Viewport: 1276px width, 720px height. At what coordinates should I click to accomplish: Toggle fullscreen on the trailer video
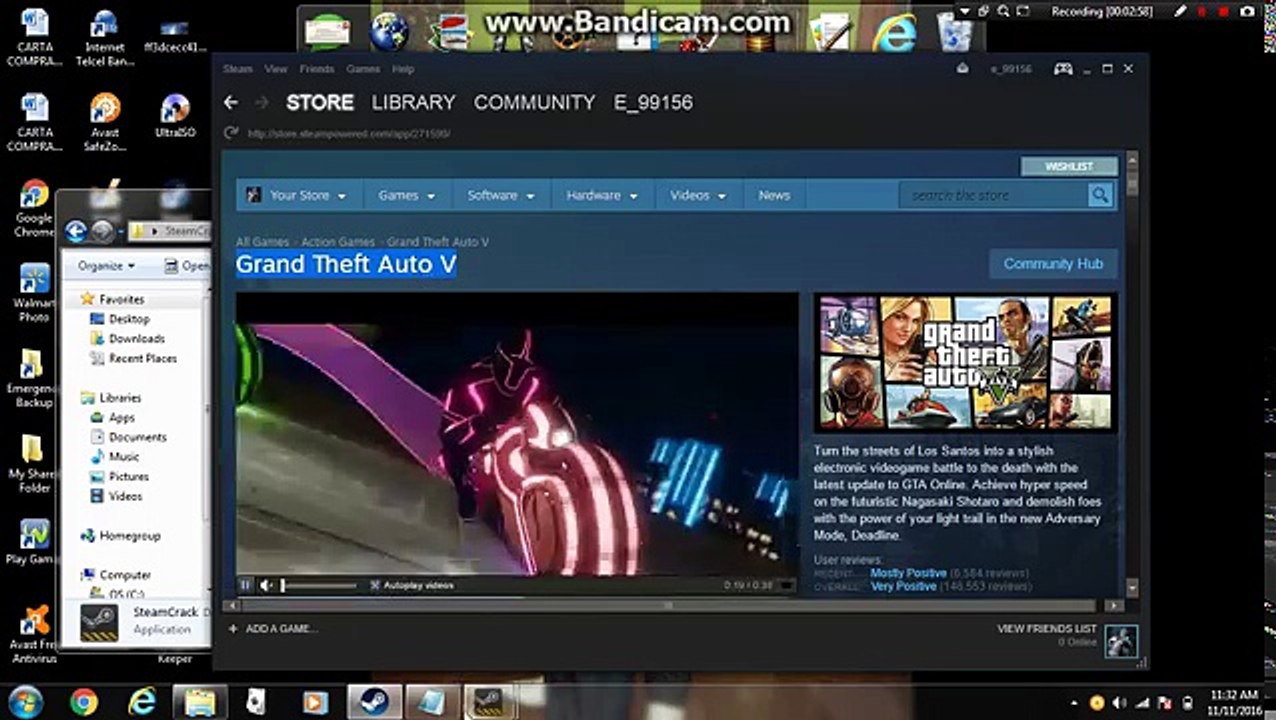pos(787,585)
